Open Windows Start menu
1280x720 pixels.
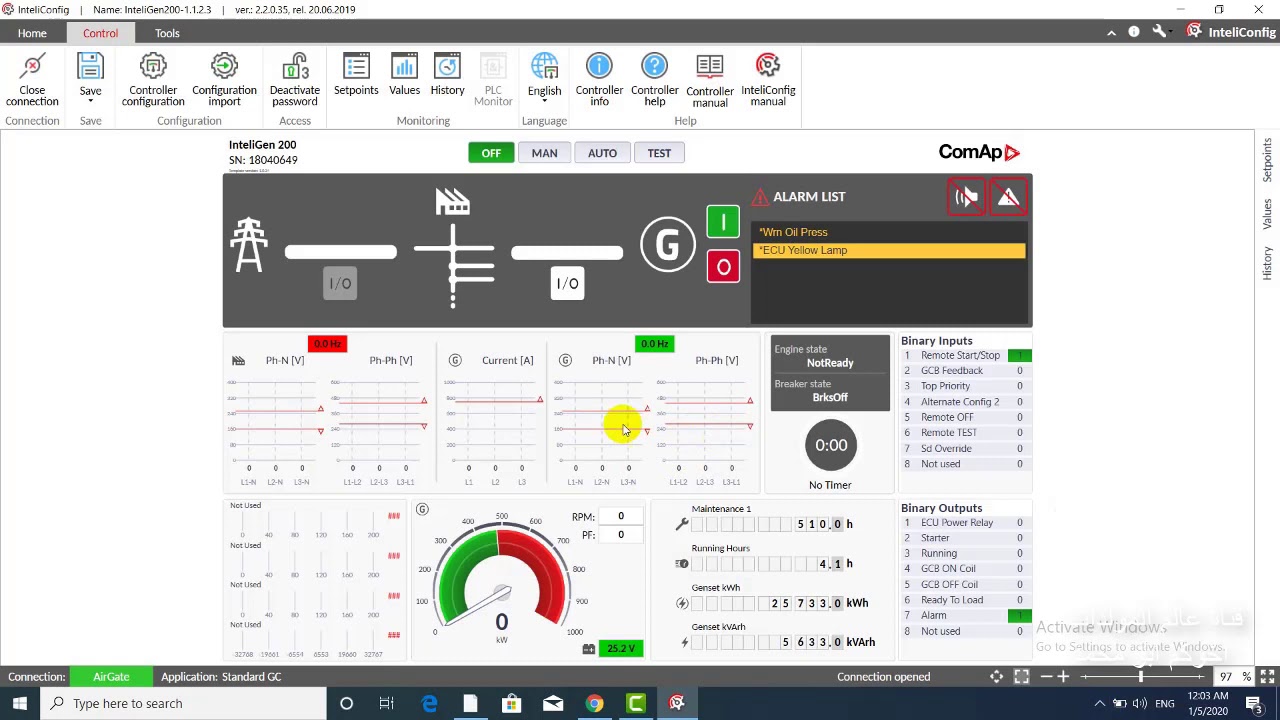click(x=20, y=703)
